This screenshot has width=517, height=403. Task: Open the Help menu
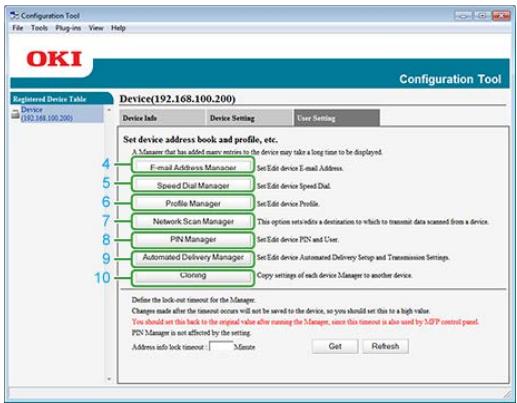point(118,28)
